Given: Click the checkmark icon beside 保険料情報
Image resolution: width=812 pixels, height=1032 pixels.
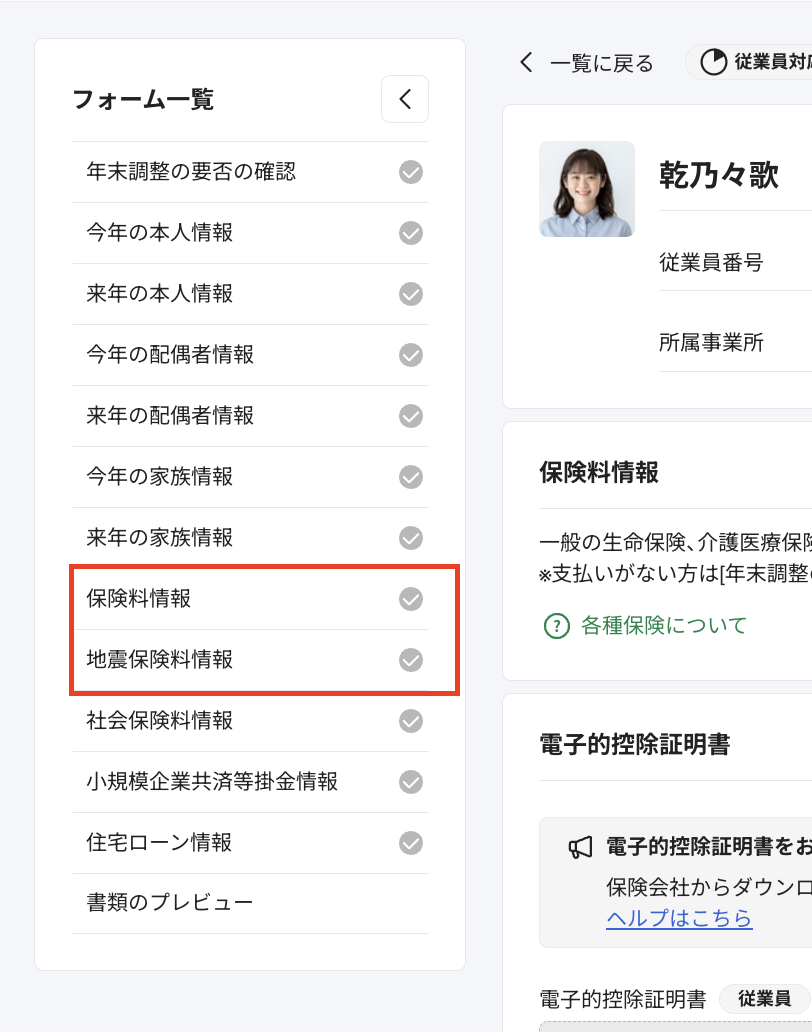Looking at the screenshot, I should [x=410, y=599].
